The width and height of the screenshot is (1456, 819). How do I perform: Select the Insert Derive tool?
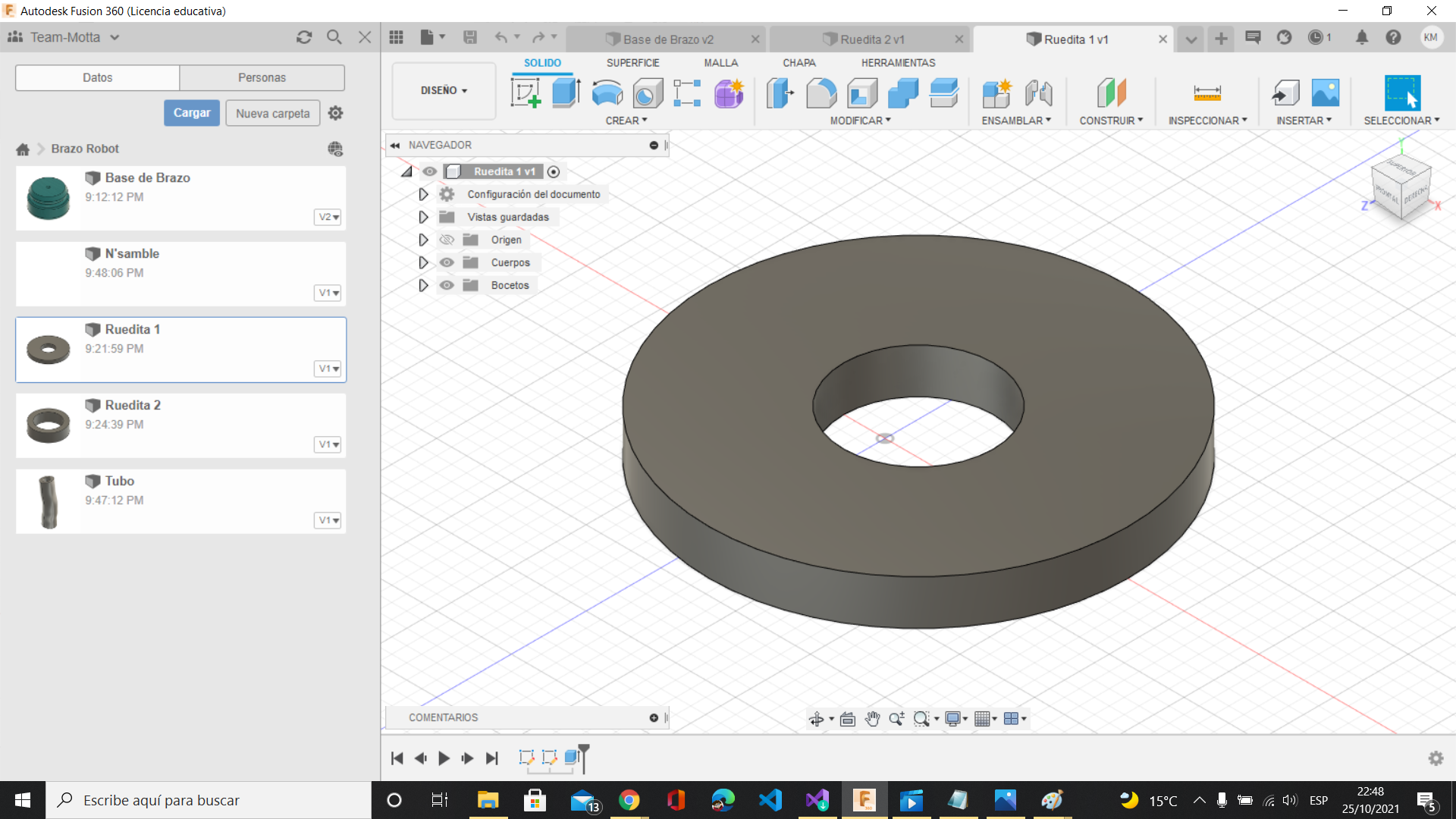click(x=1285, y=93)
